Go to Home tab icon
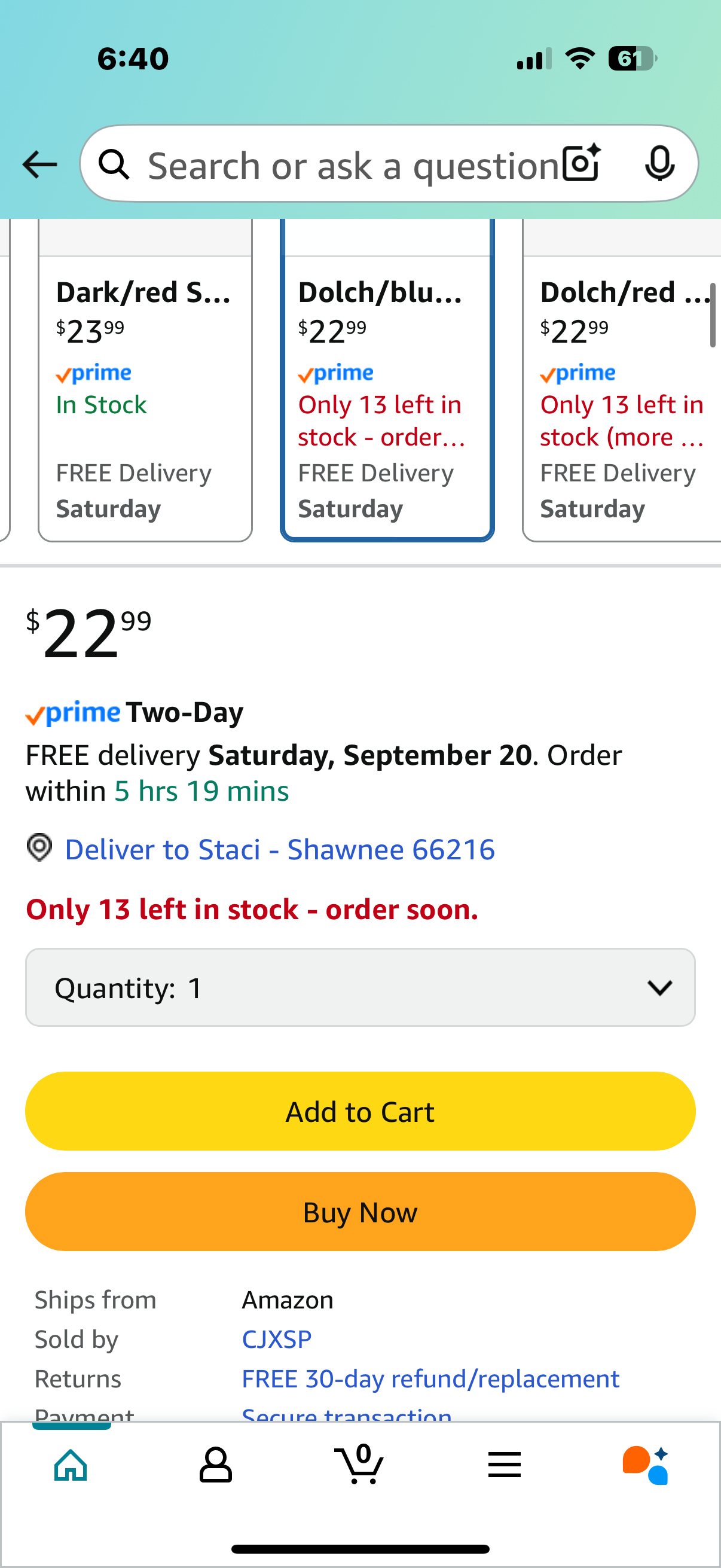721x1568 pixels. [71, 1465]
